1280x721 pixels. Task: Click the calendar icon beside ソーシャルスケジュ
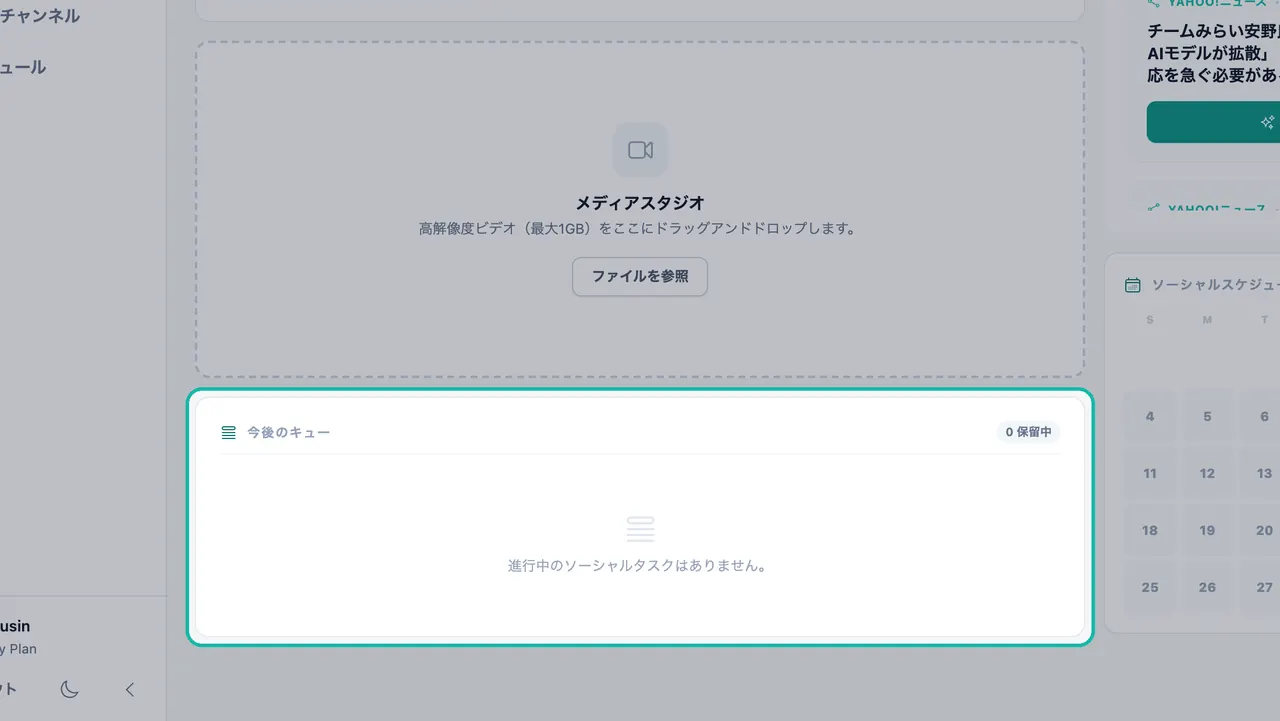click(x=1133, y=285)
